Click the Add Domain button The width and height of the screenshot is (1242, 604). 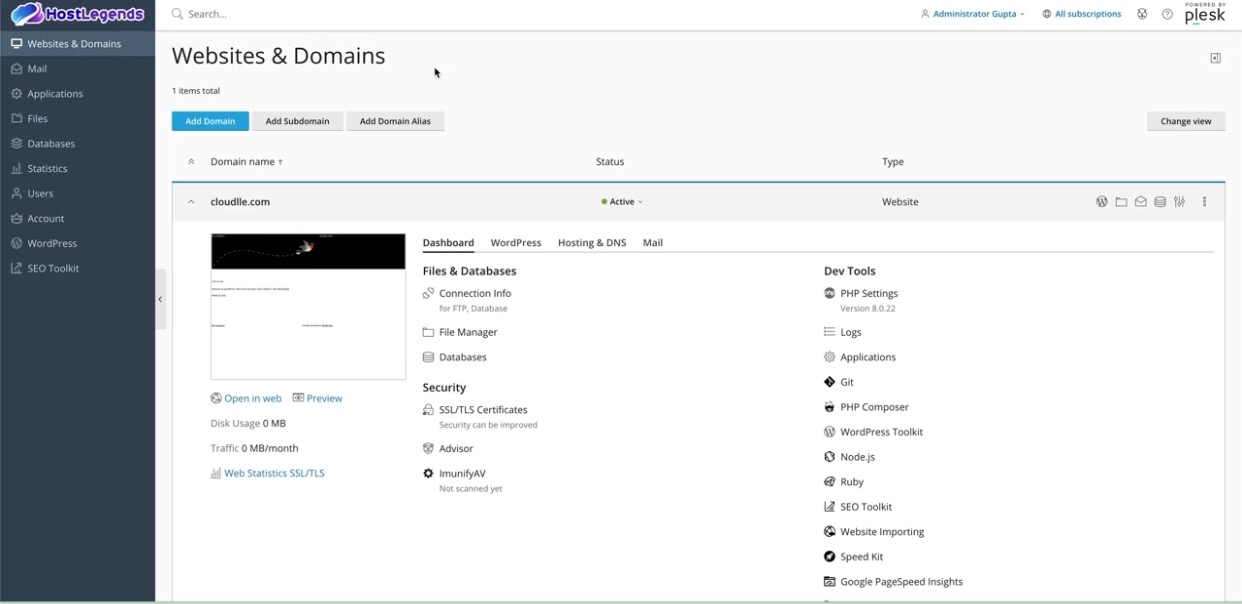pyautogui.click(x=210, y=121)
